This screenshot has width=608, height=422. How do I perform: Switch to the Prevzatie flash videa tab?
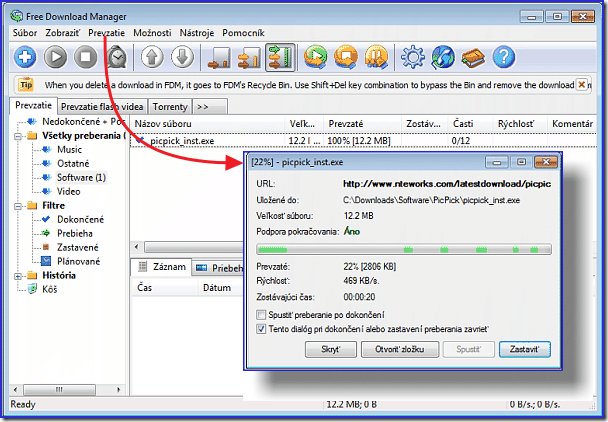point(102,107)
